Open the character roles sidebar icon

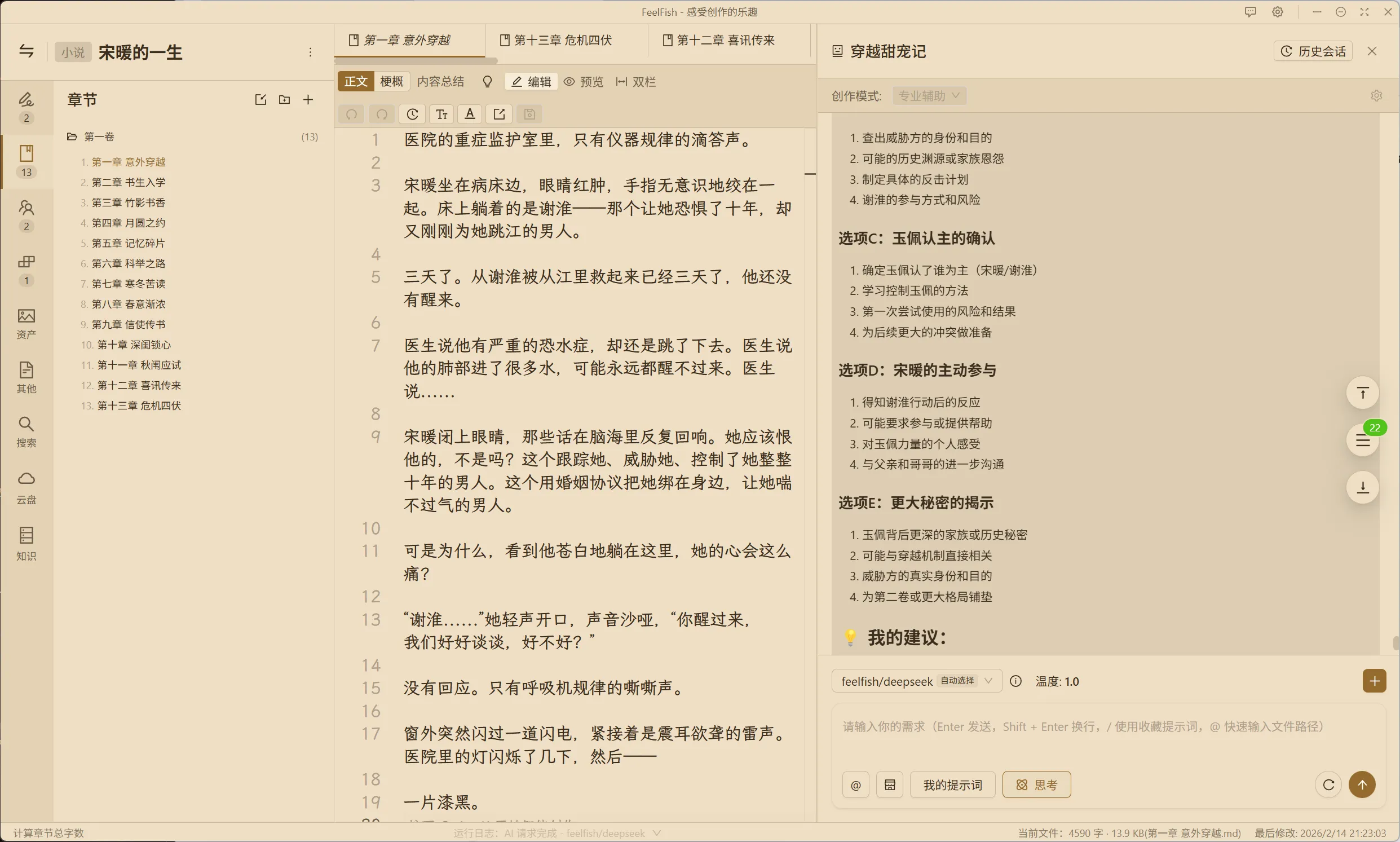[26, 208]
